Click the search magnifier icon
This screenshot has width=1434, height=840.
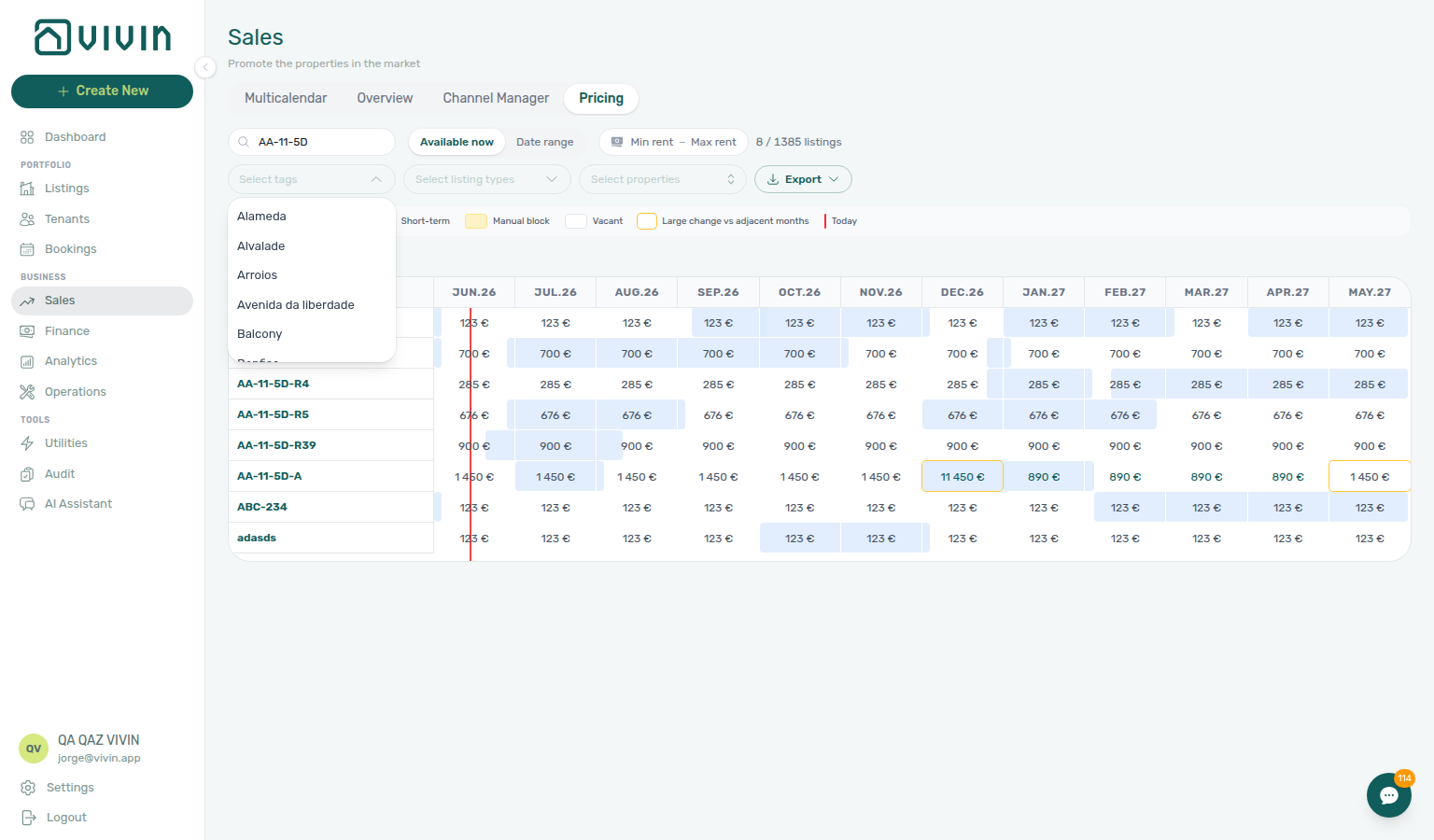[244, 142]
